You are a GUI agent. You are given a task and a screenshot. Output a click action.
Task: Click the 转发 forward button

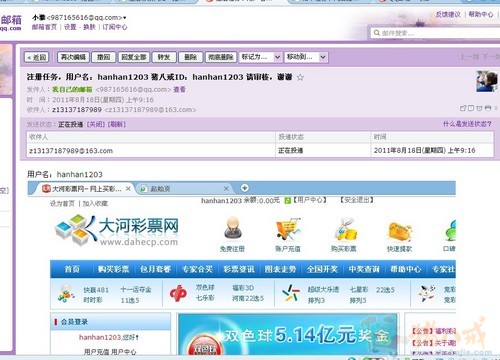click(x=164, y=57)
